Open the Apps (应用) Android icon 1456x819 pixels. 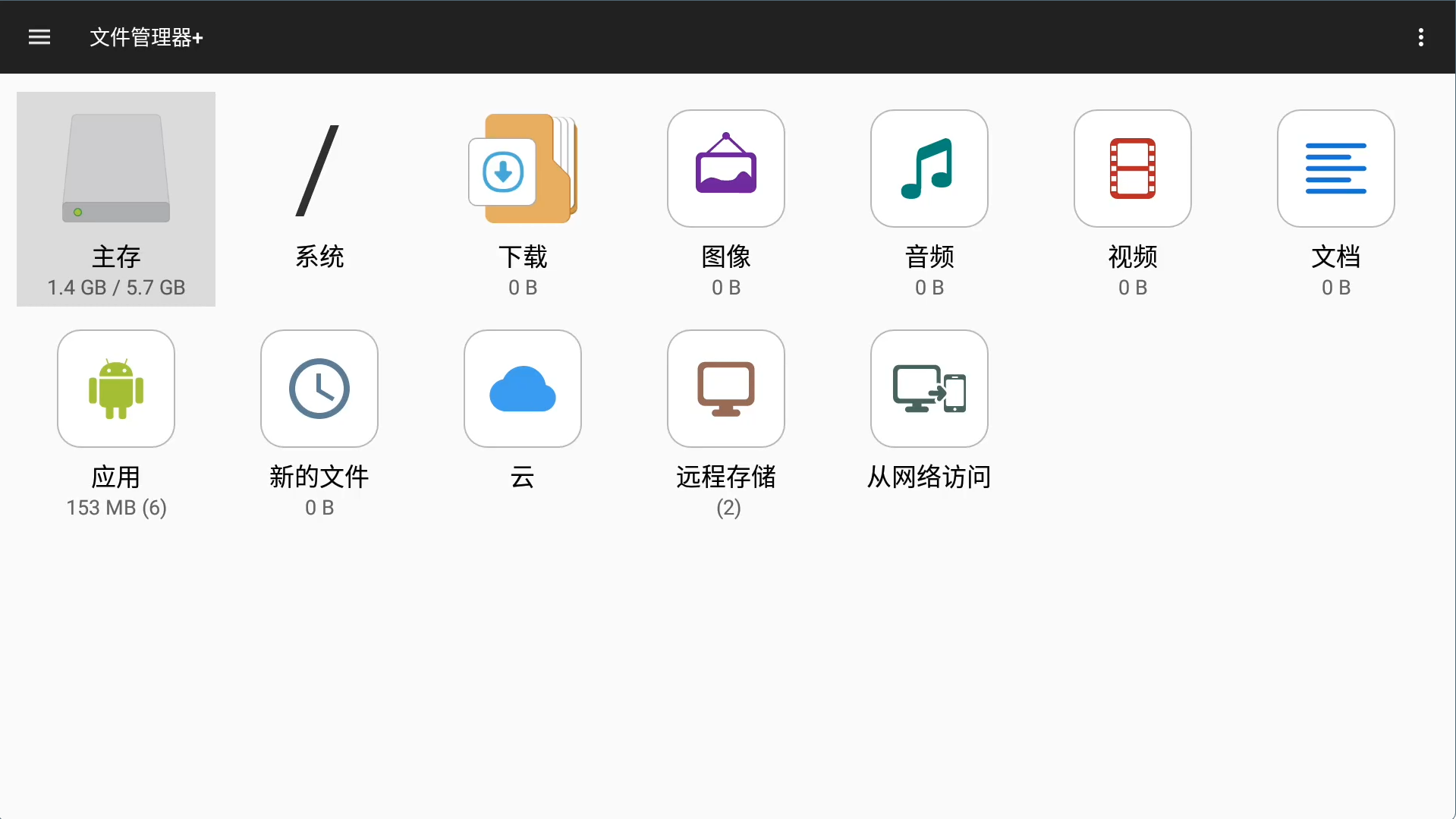tap(116, 389)
